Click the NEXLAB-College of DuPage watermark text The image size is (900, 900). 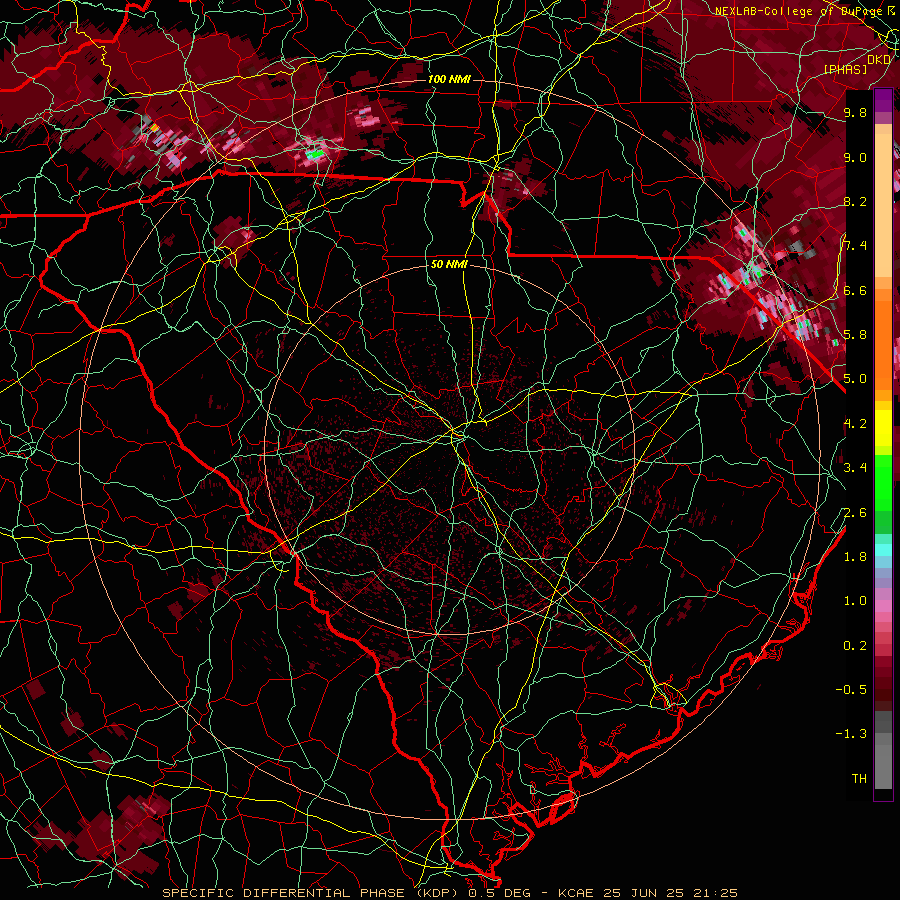coord(798,11)
